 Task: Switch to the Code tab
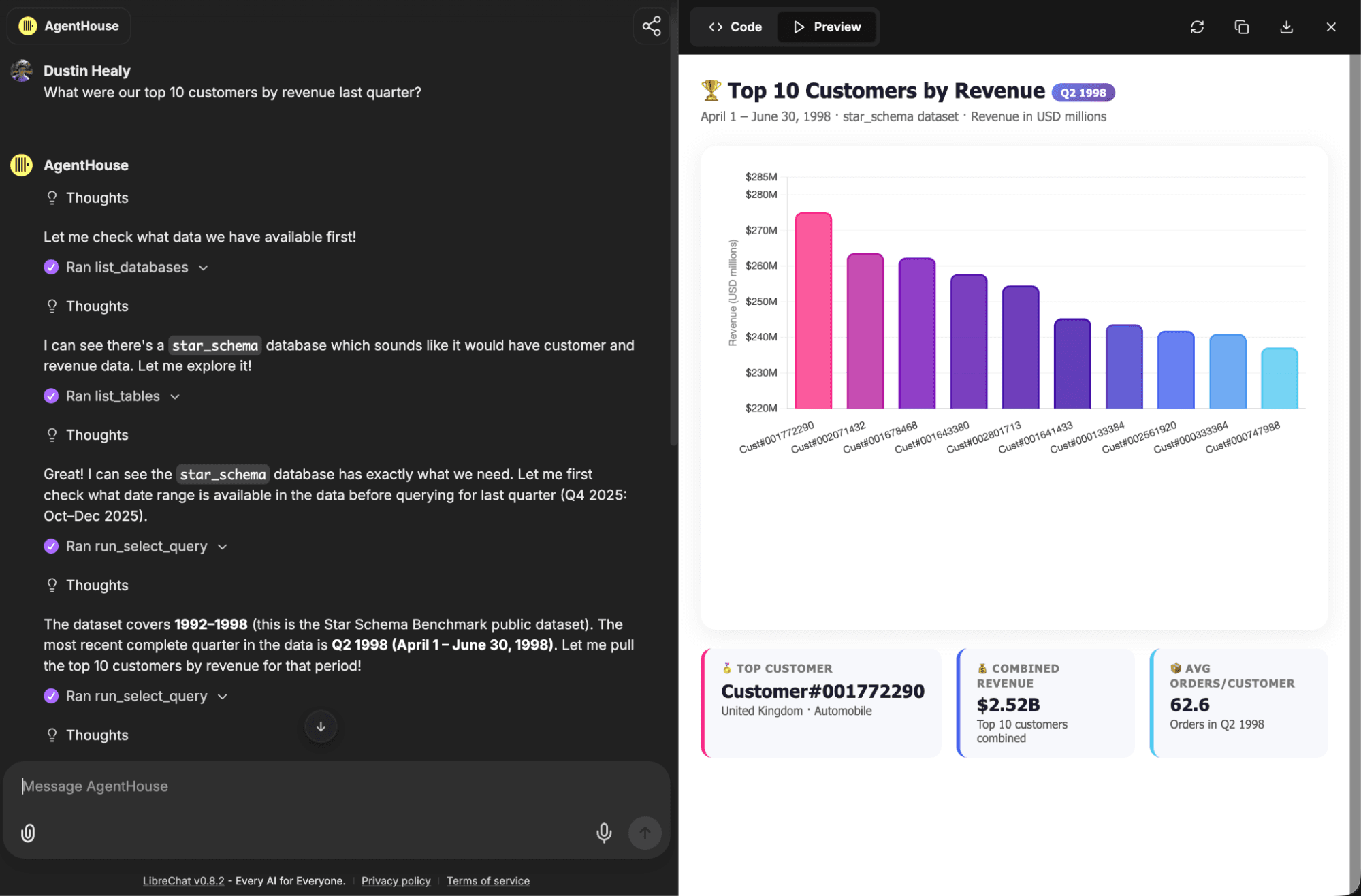[735, 27]
